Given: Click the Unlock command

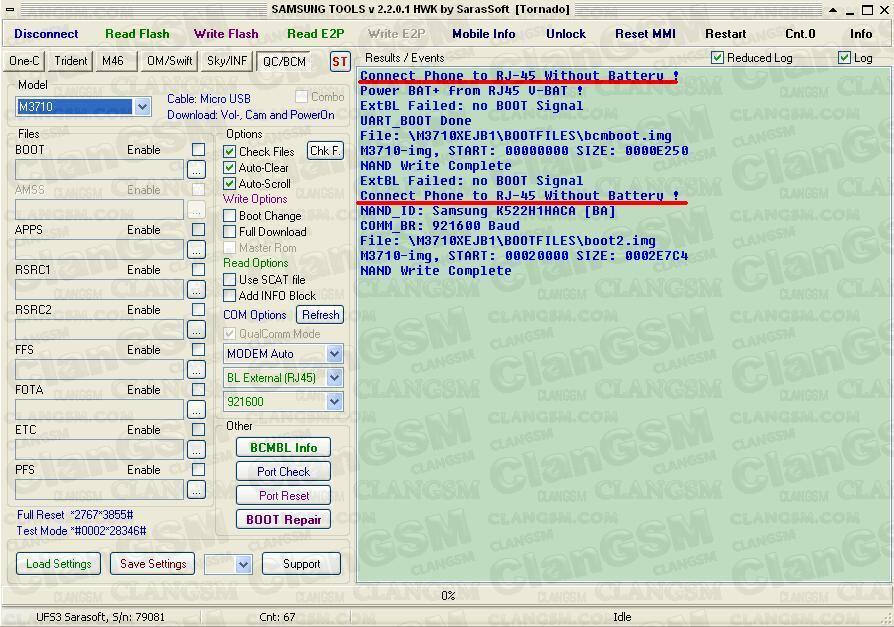Looking at the screenshot, I should [566, 34].
